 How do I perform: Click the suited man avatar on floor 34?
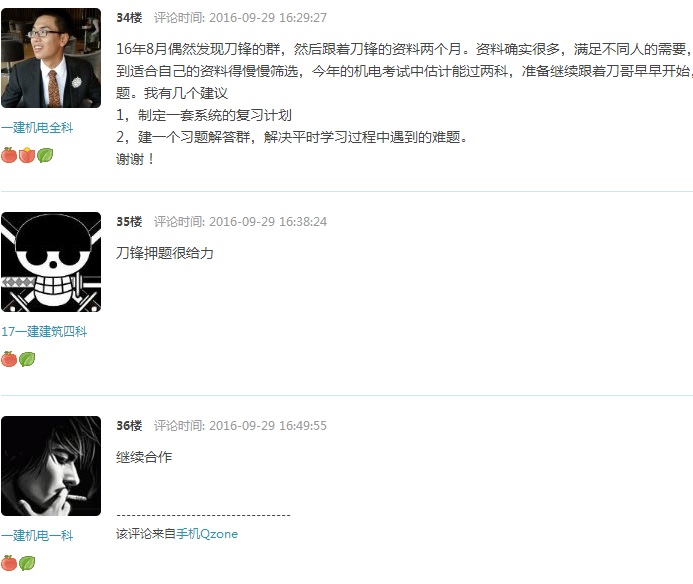(x=51, y=58)
